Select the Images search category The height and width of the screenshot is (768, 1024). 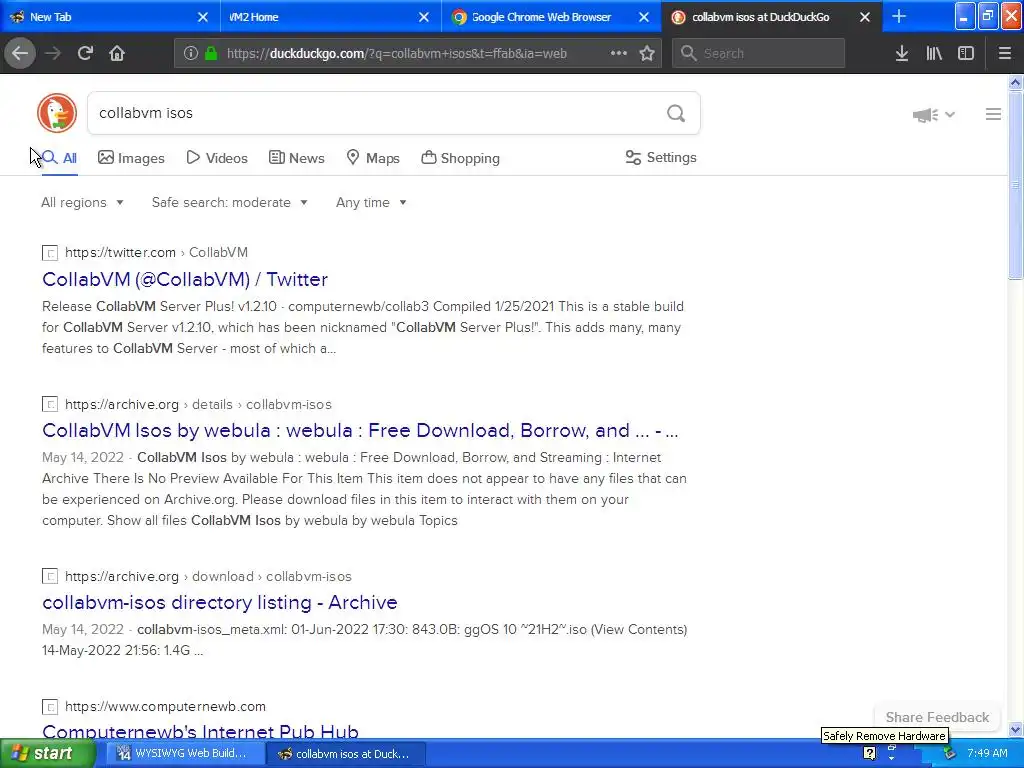point(131,158)
